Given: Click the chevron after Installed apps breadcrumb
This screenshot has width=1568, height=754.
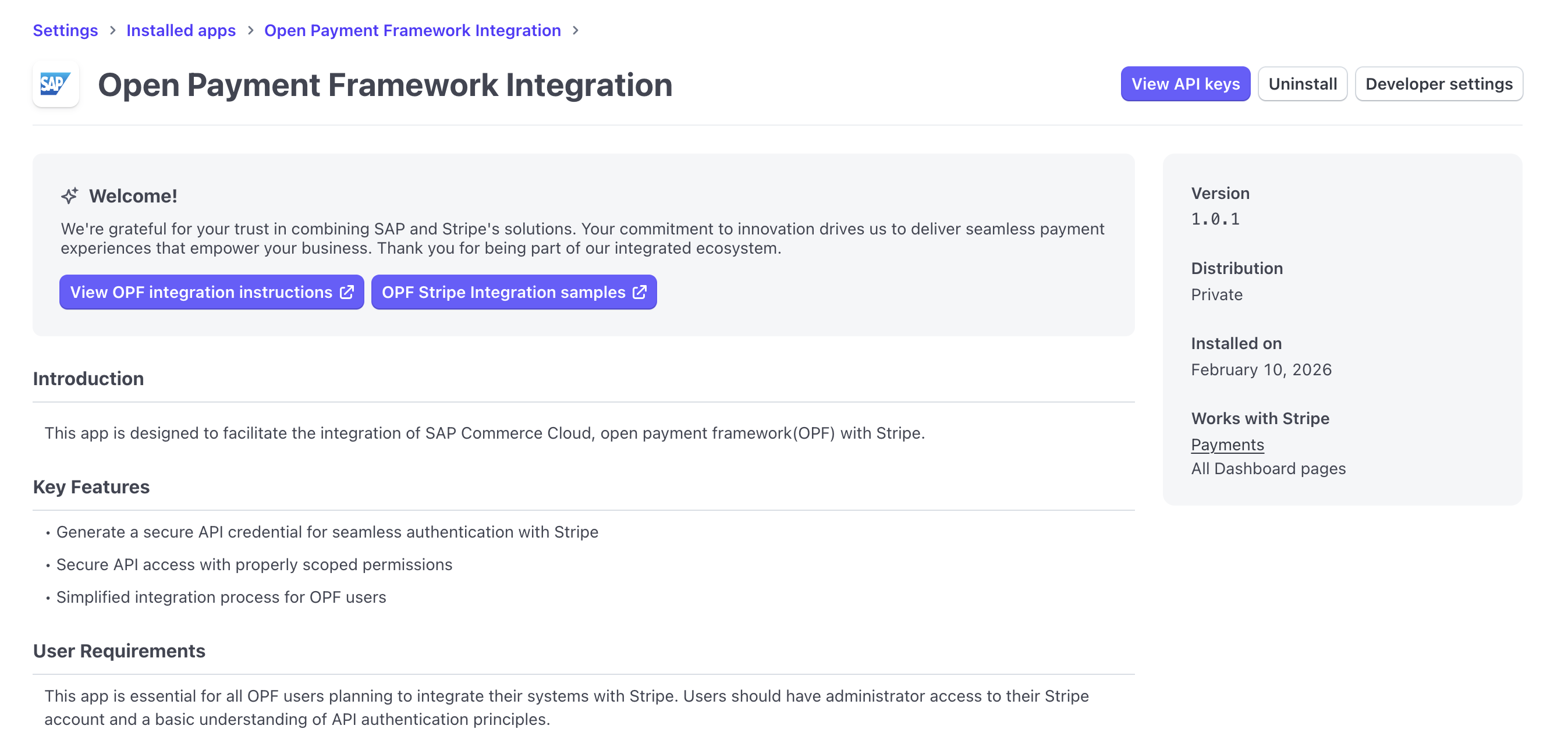Looking at the screenshot, I should [250, 30].
